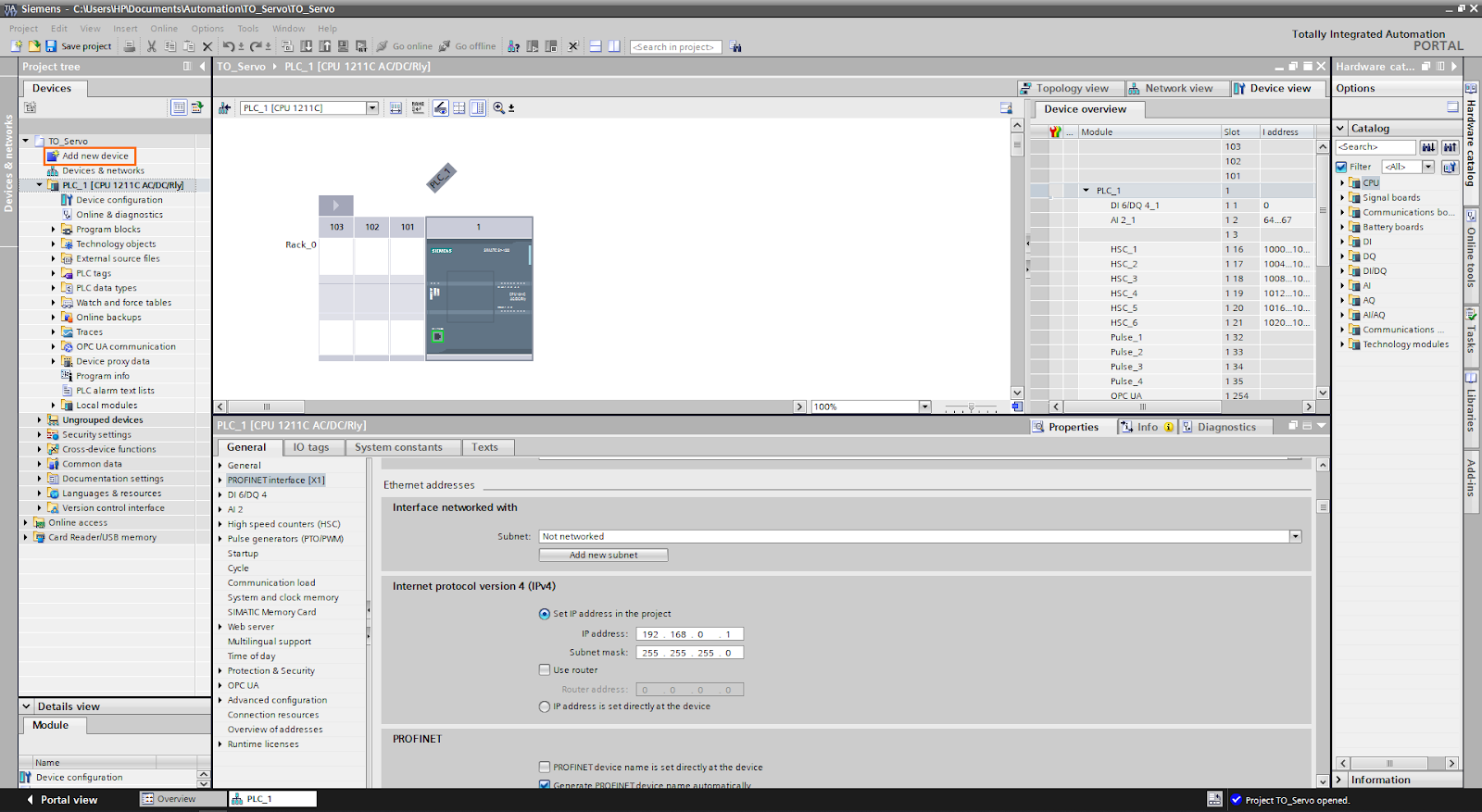The height and width of the screenshot is (812, 1482).
Task: Click the Download to device icon
Action: (307, 45)
